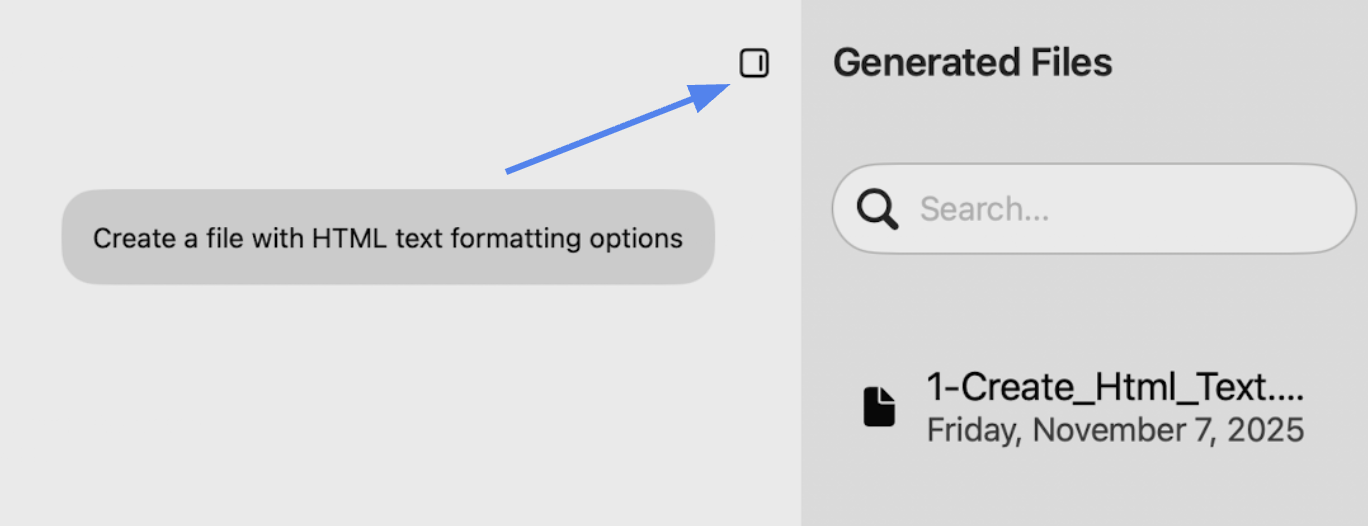Select the Friday, November 7, 2025 date line

pos(1115,430)
